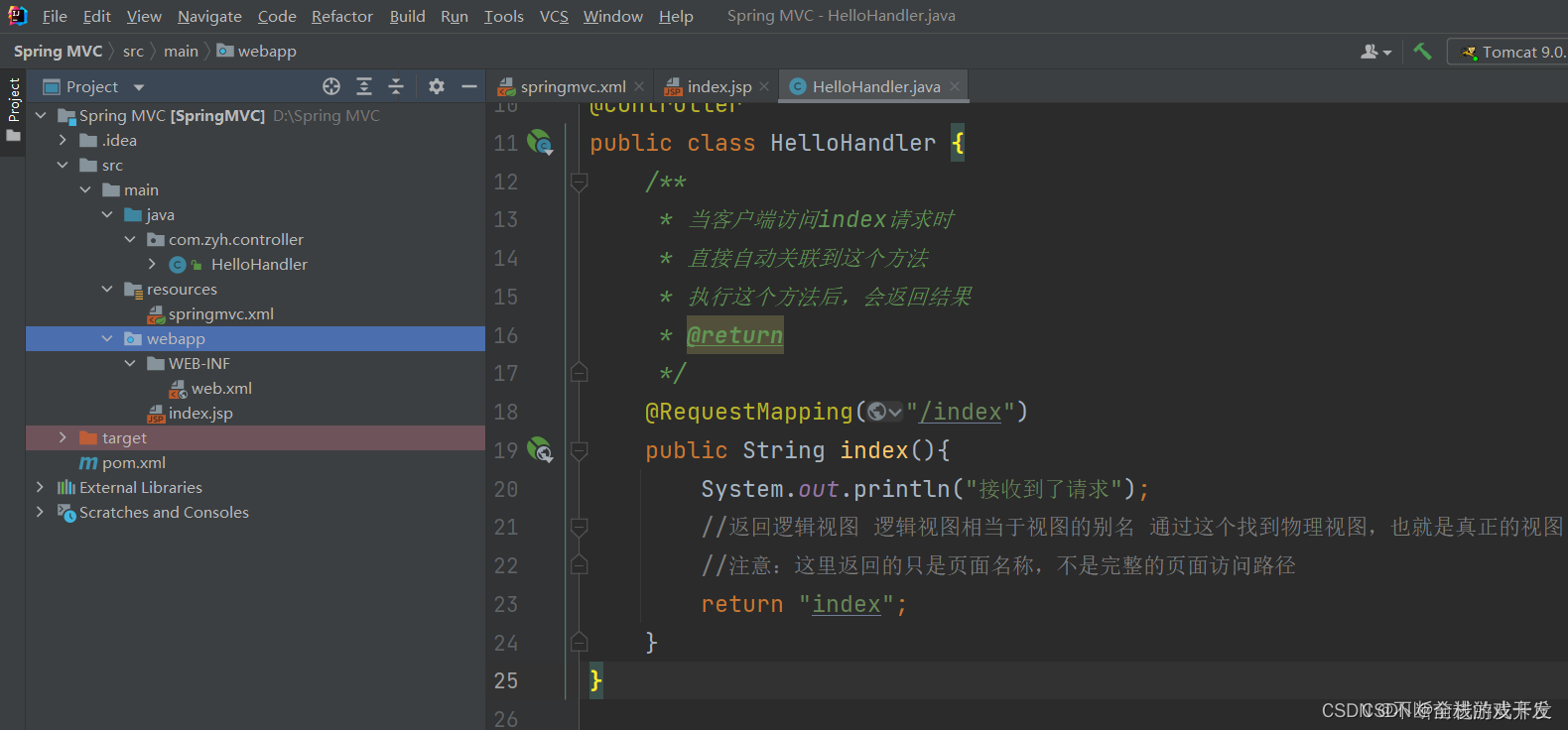
Task: Open the Help menu
Action: [x=676, y=17]
